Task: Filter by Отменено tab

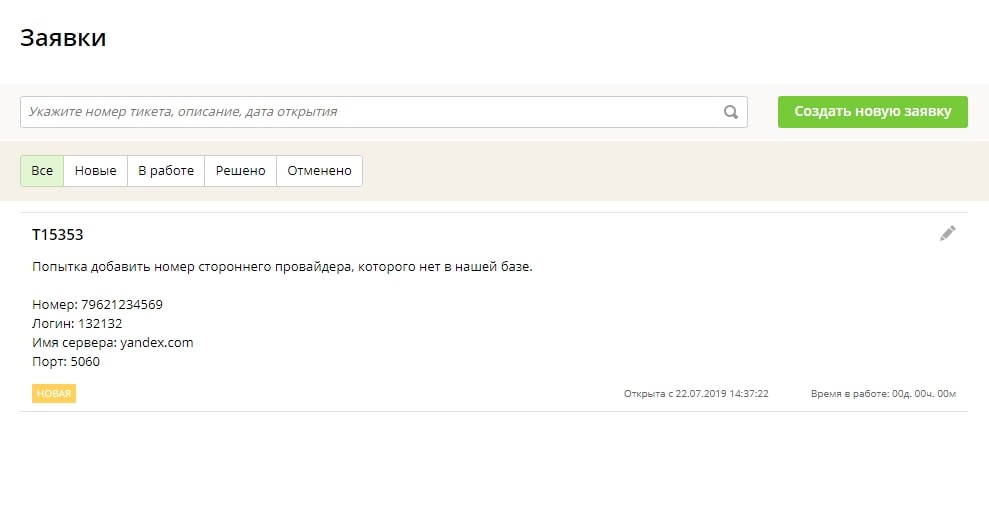Action: pyautogui.click(x=319, y=171)
